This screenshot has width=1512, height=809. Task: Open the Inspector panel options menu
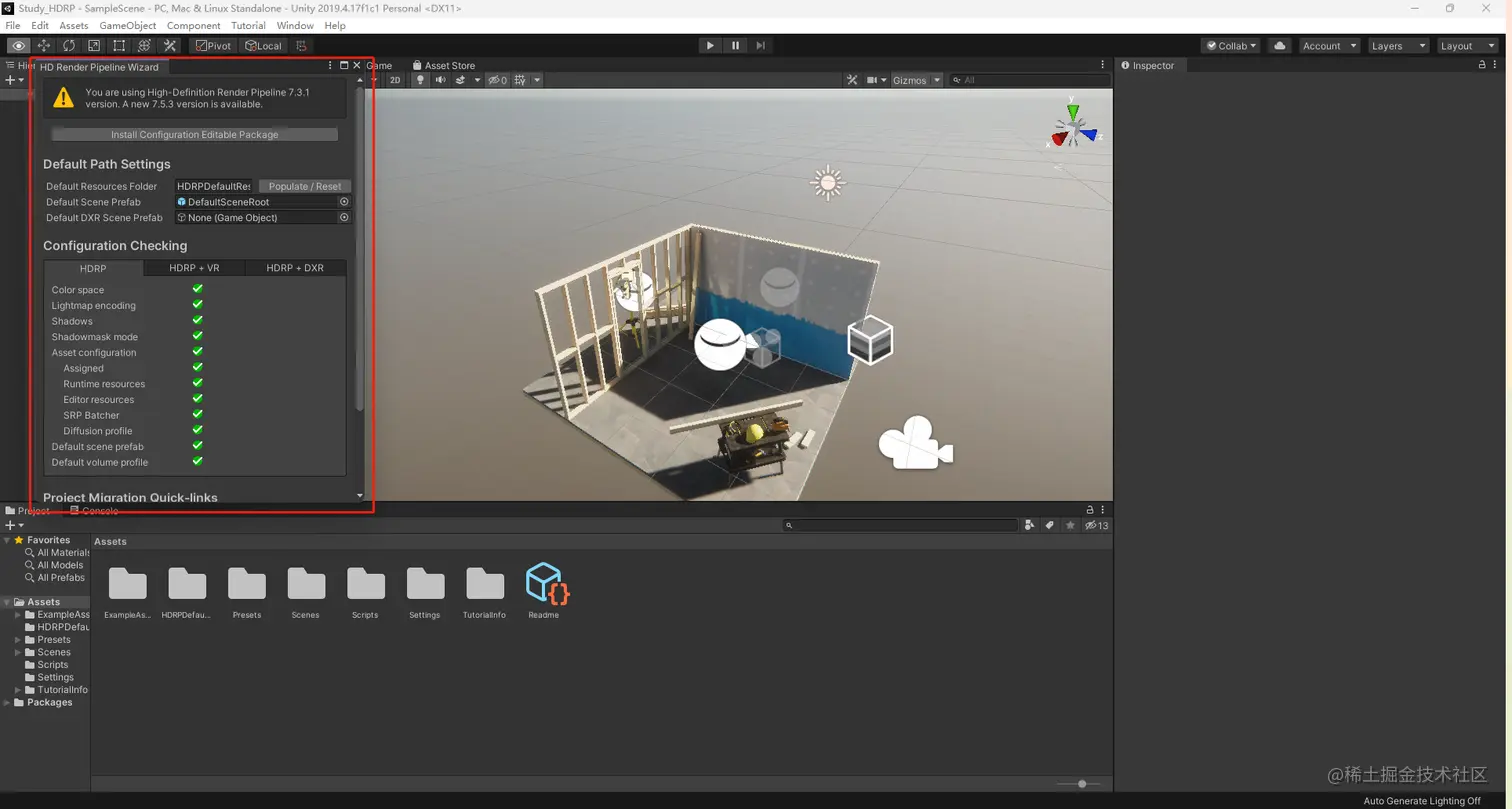pos(1497,65)
